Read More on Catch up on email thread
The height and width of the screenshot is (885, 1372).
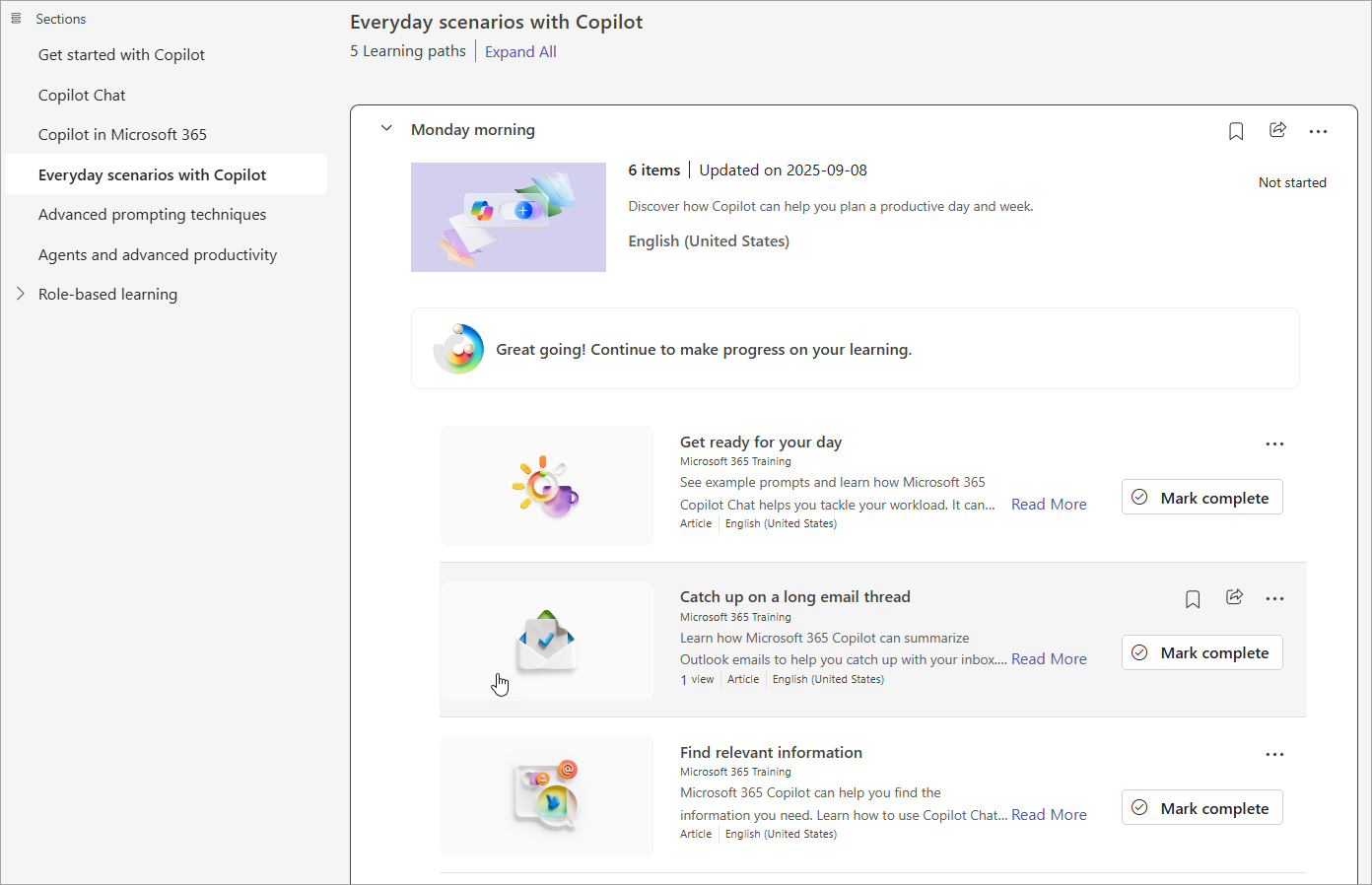coord(1049,659)
